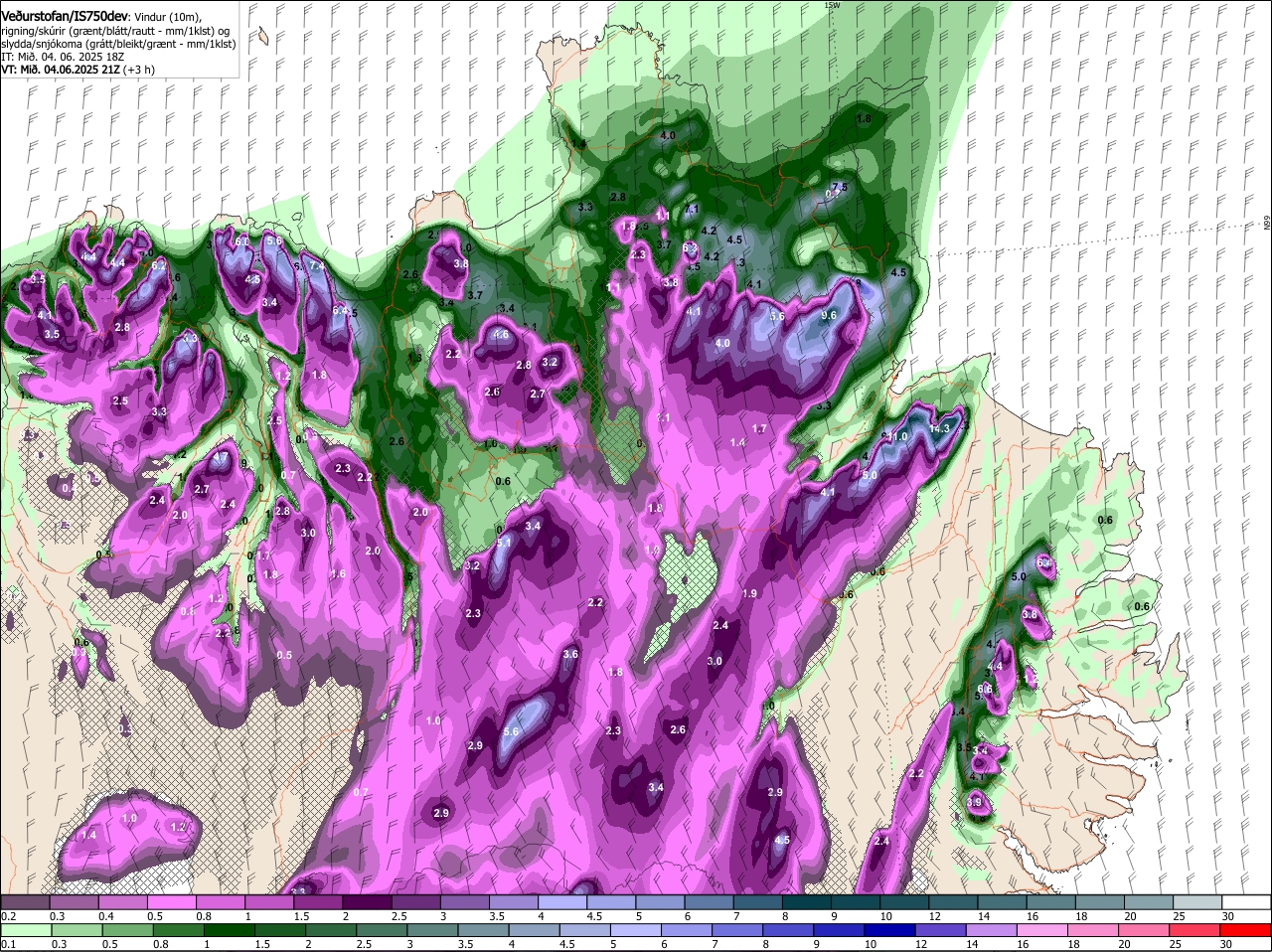Click the 'slydda/snjókoma' legend description line
The height and width of the screenshot is (952, 1272).
[118, 44]
